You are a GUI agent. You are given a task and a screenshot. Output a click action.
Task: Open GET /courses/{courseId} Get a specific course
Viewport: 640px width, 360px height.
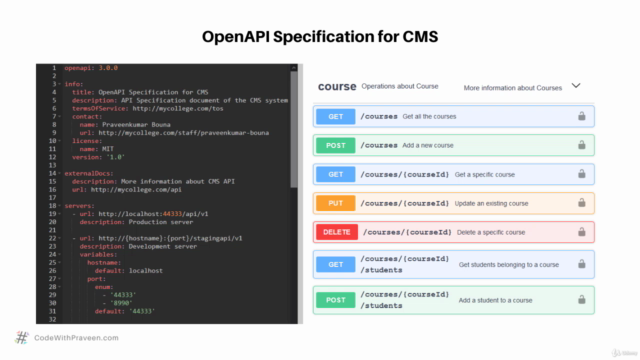coord(453,174)
